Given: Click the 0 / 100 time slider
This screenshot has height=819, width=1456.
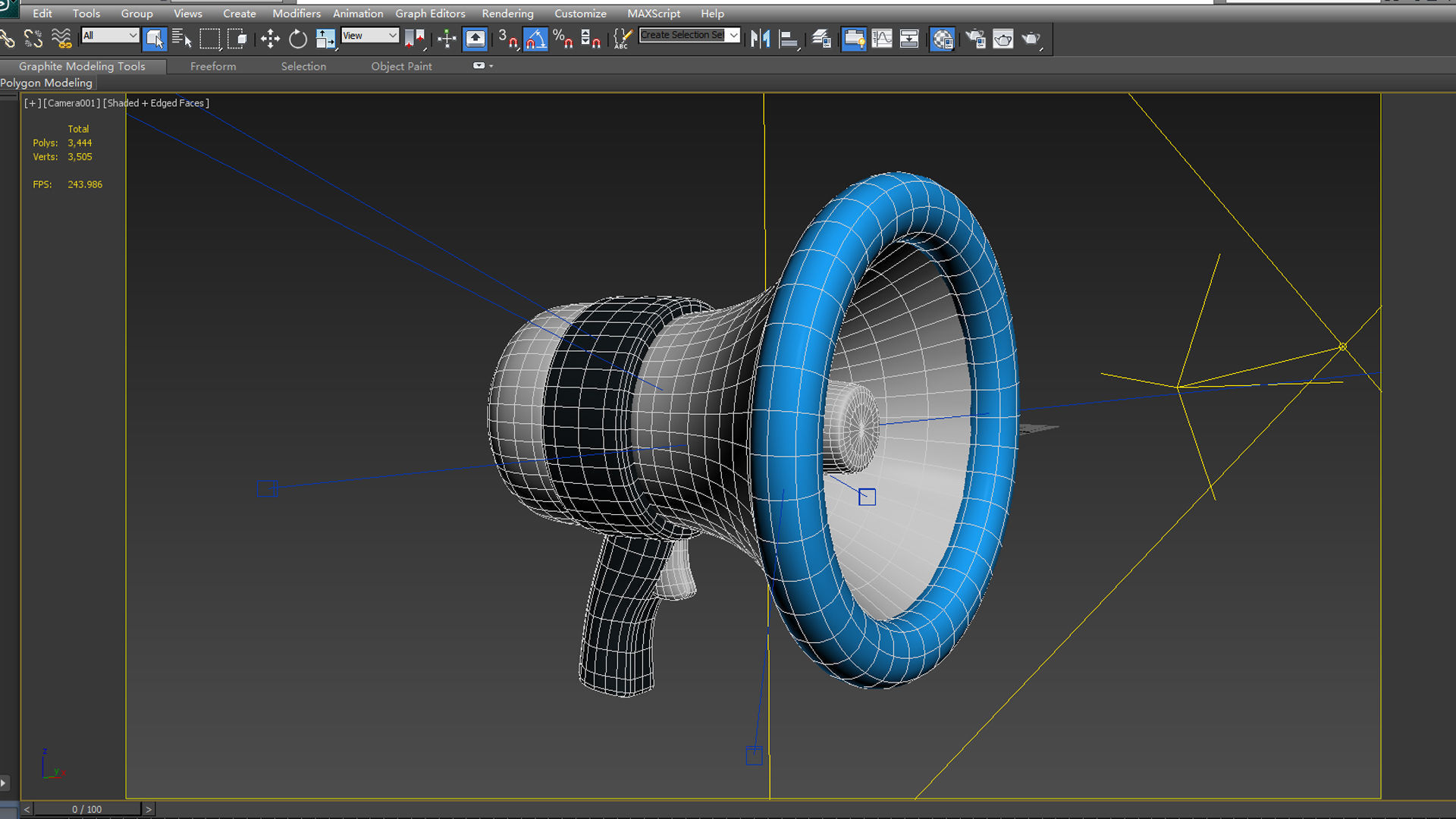Looking at the screenshot, I should tap(87, 809).
